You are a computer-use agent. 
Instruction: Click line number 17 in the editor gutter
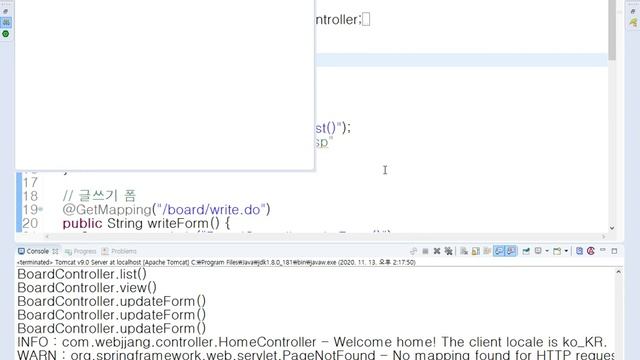tap(30, 182)
